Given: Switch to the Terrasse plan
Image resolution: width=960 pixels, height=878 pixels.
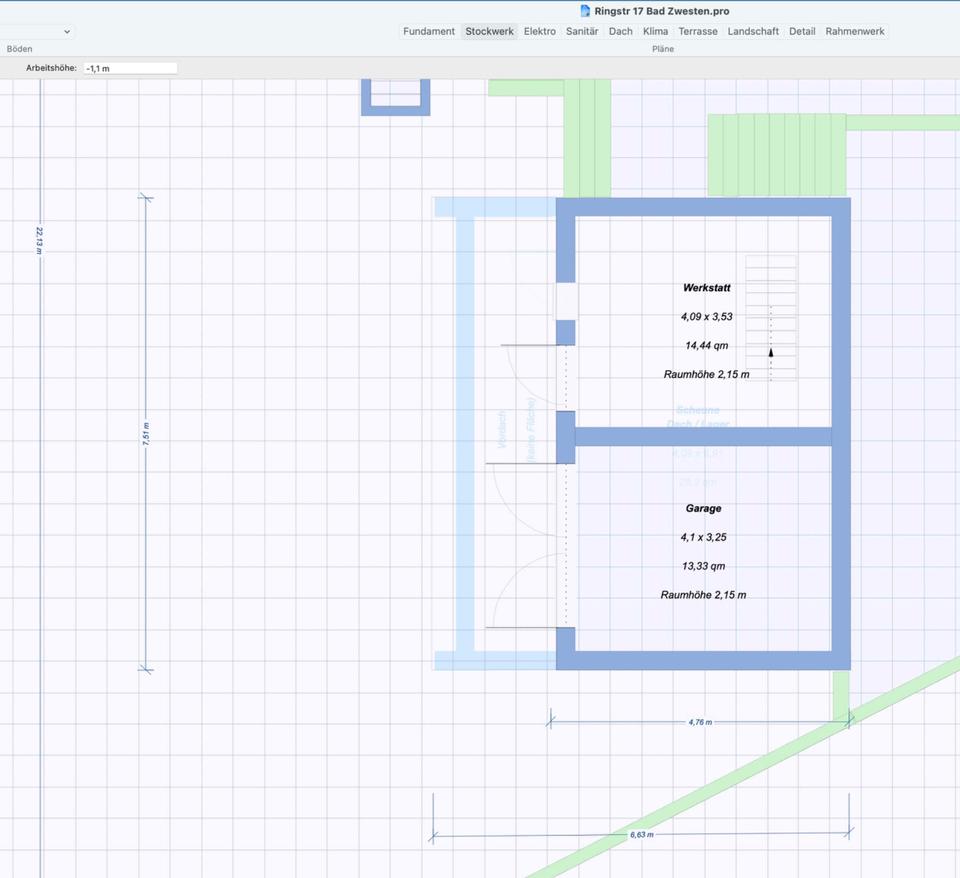Looking at the screenshot, I should point(698,31).
